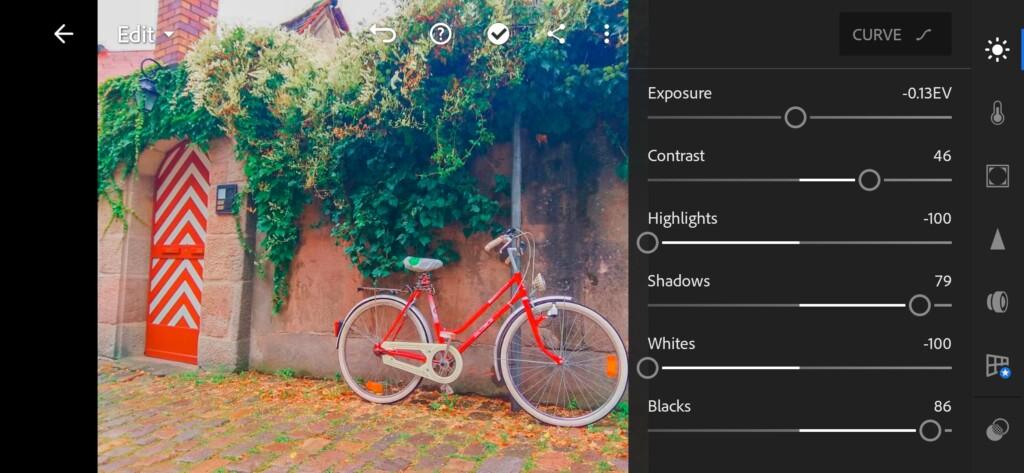
Task: Open the Profiles overlapping circles icon
Action: pyautogui.click(x=997, y=430)
